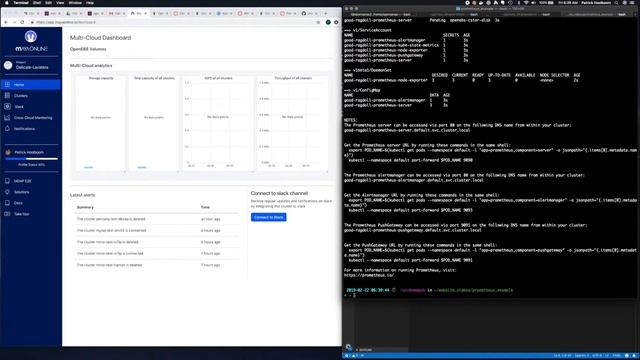Viewport: 640px width, 360px height.
Task: Switch to the first browser tab
Action: point(31,13)
